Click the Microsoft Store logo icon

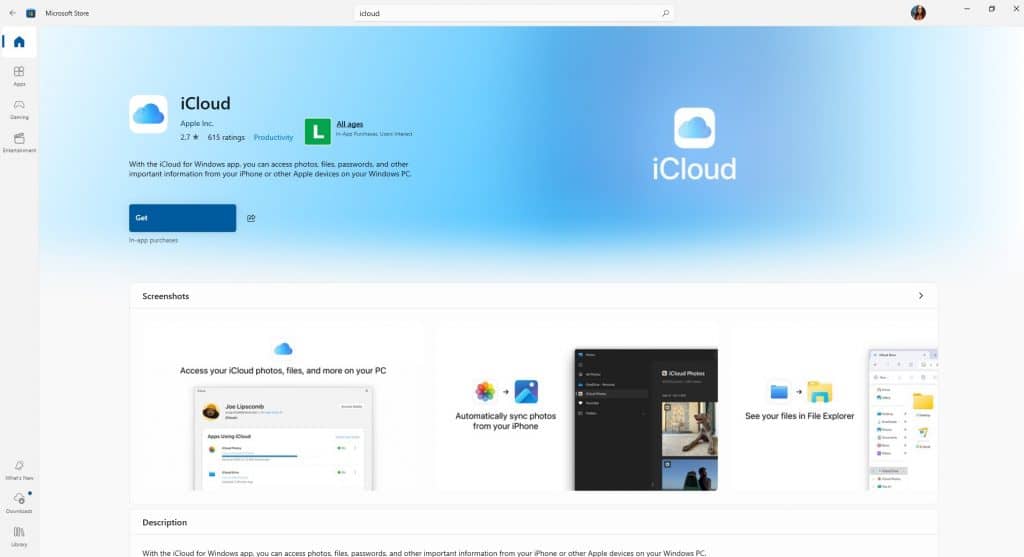click(31, 13)
